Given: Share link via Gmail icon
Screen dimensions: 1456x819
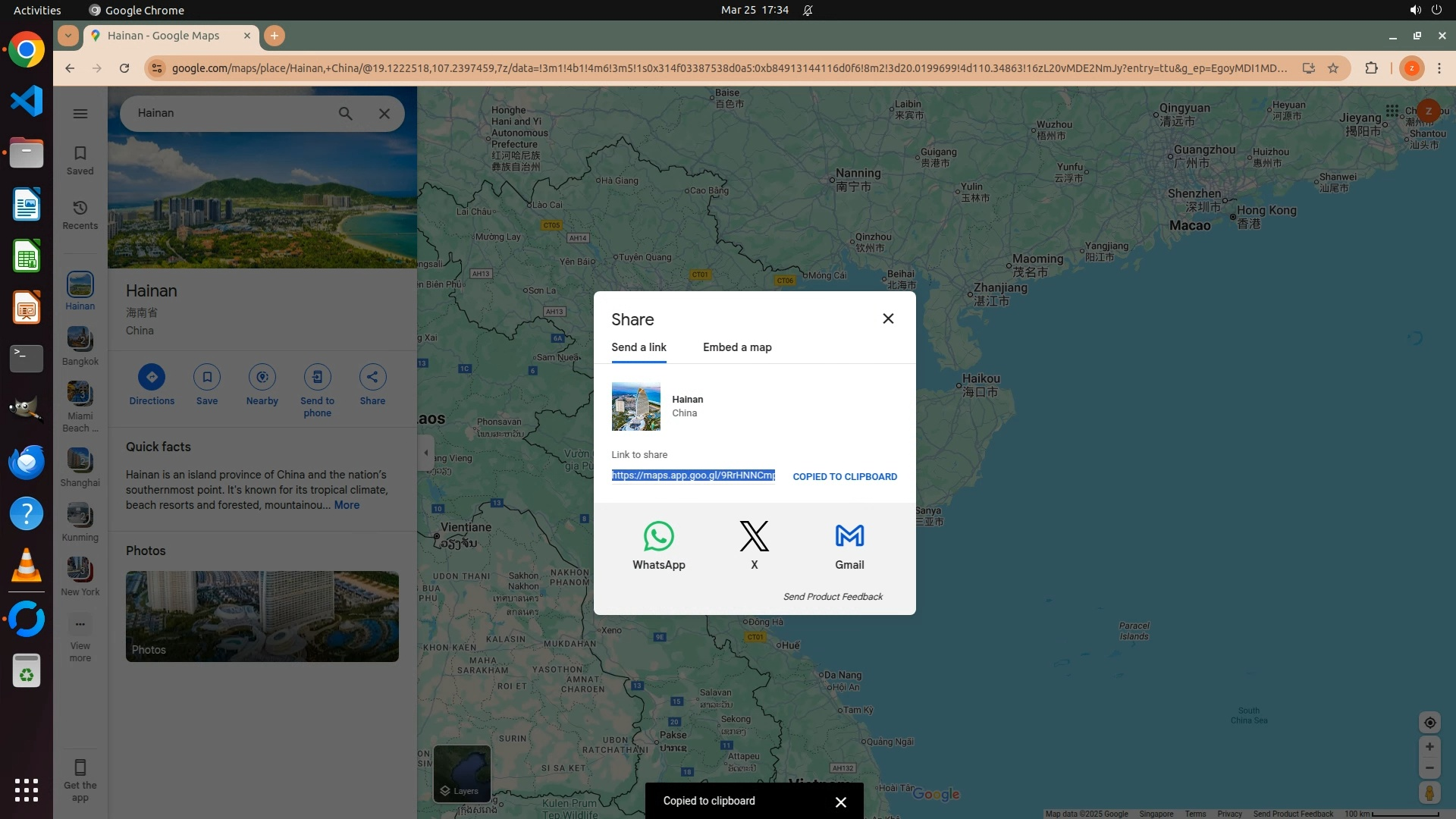Looking at the screenshot, I should pyautogui.click(x=849, y=537).
